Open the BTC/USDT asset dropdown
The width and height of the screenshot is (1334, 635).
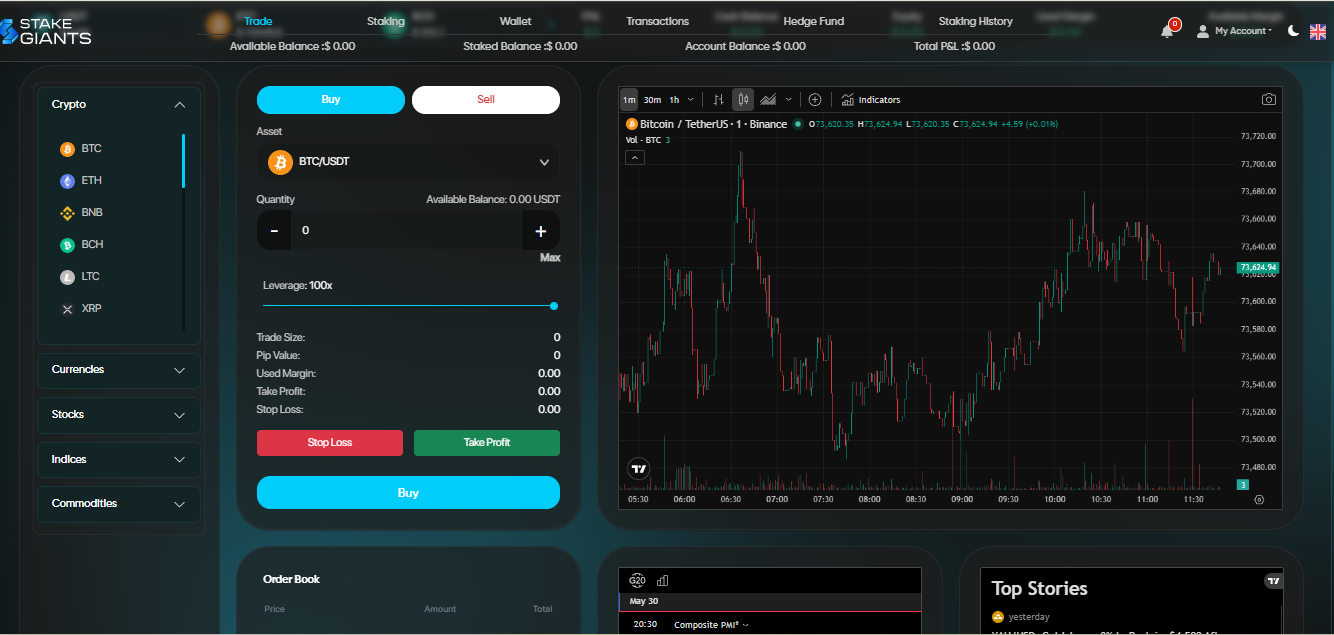point(408,162)
